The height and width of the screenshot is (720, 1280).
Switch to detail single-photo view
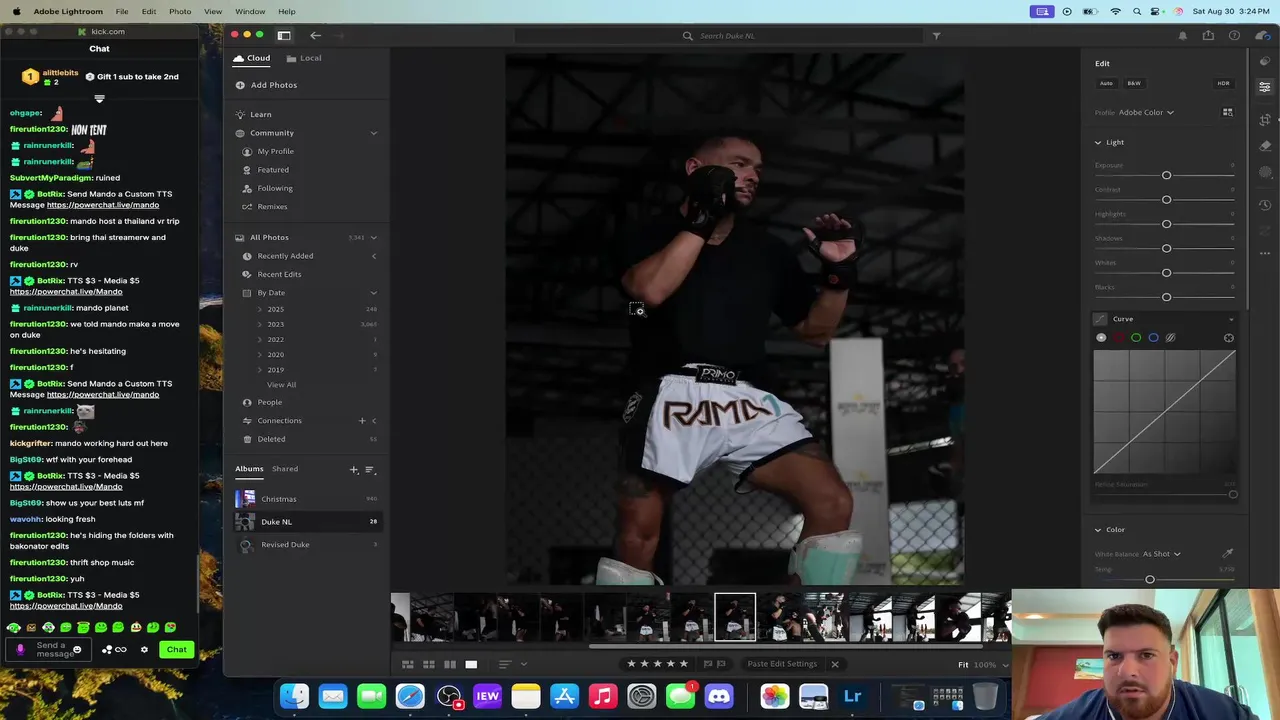(x=471, y=664)
